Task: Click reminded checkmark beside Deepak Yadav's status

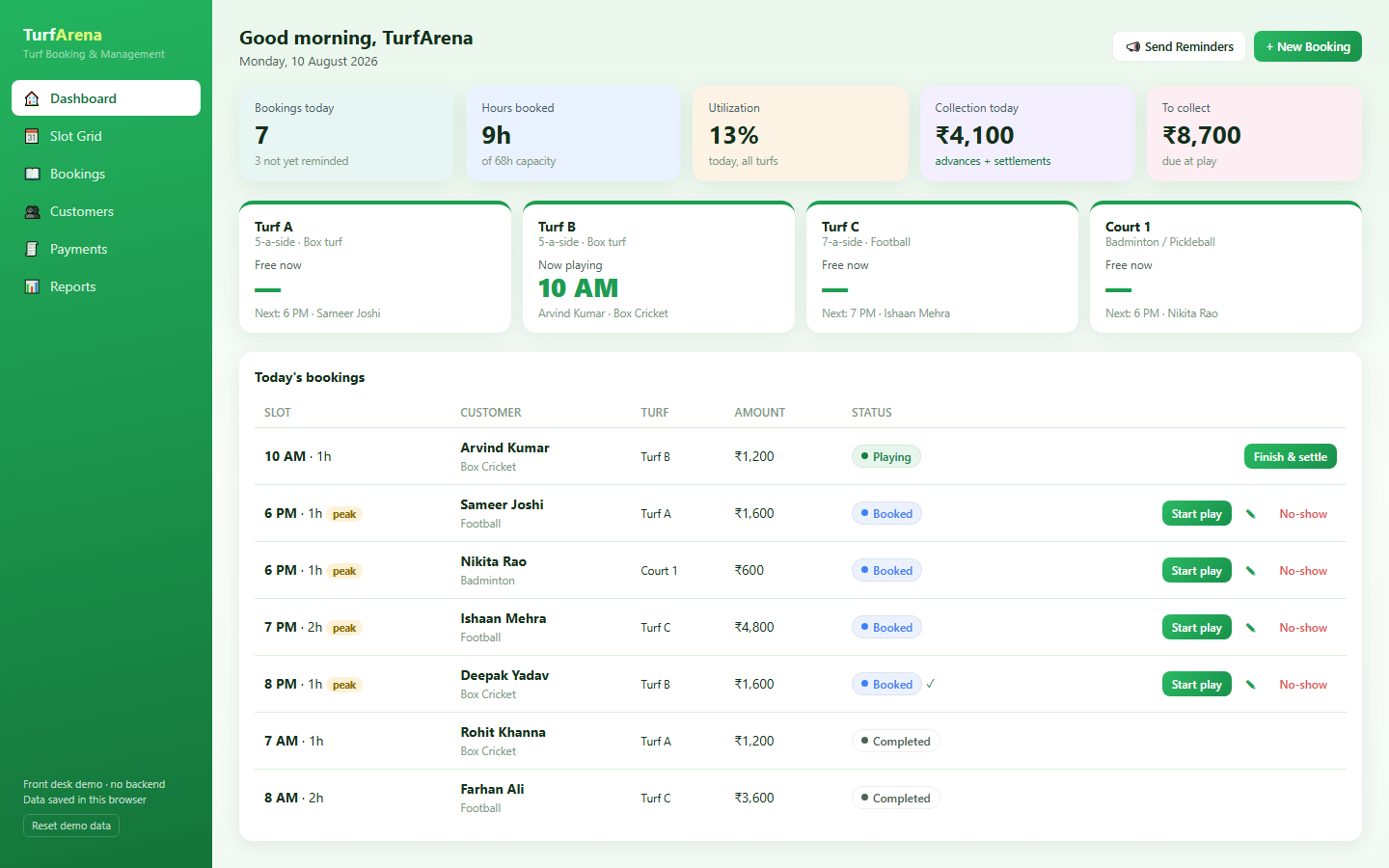Action: point(931,684)
